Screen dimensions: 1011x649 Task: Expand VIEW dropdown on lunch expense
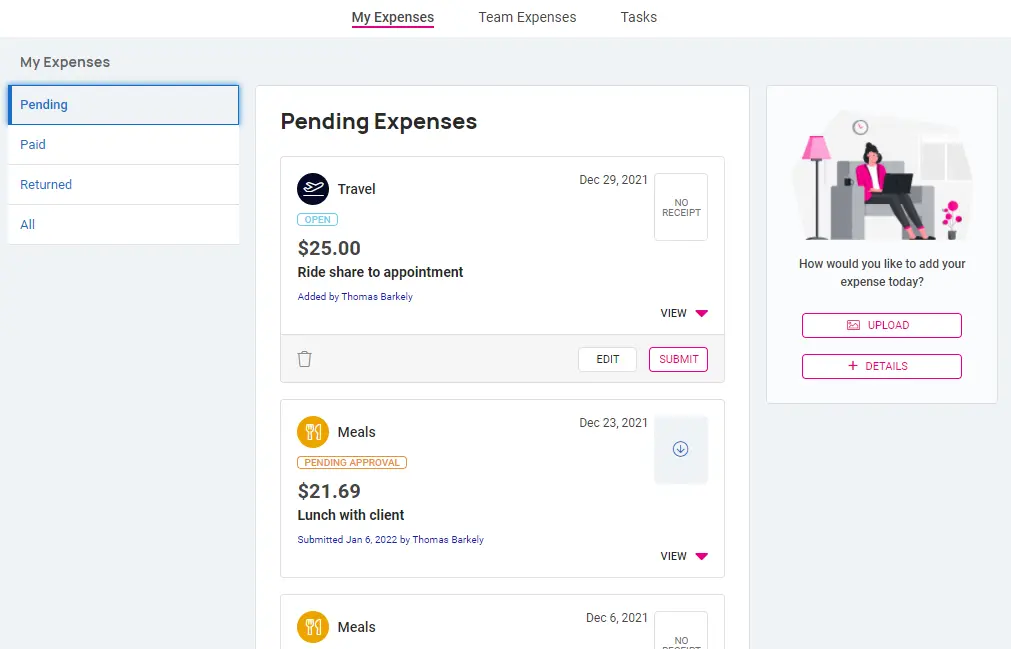pyautogui.click(x=683, y=556)
